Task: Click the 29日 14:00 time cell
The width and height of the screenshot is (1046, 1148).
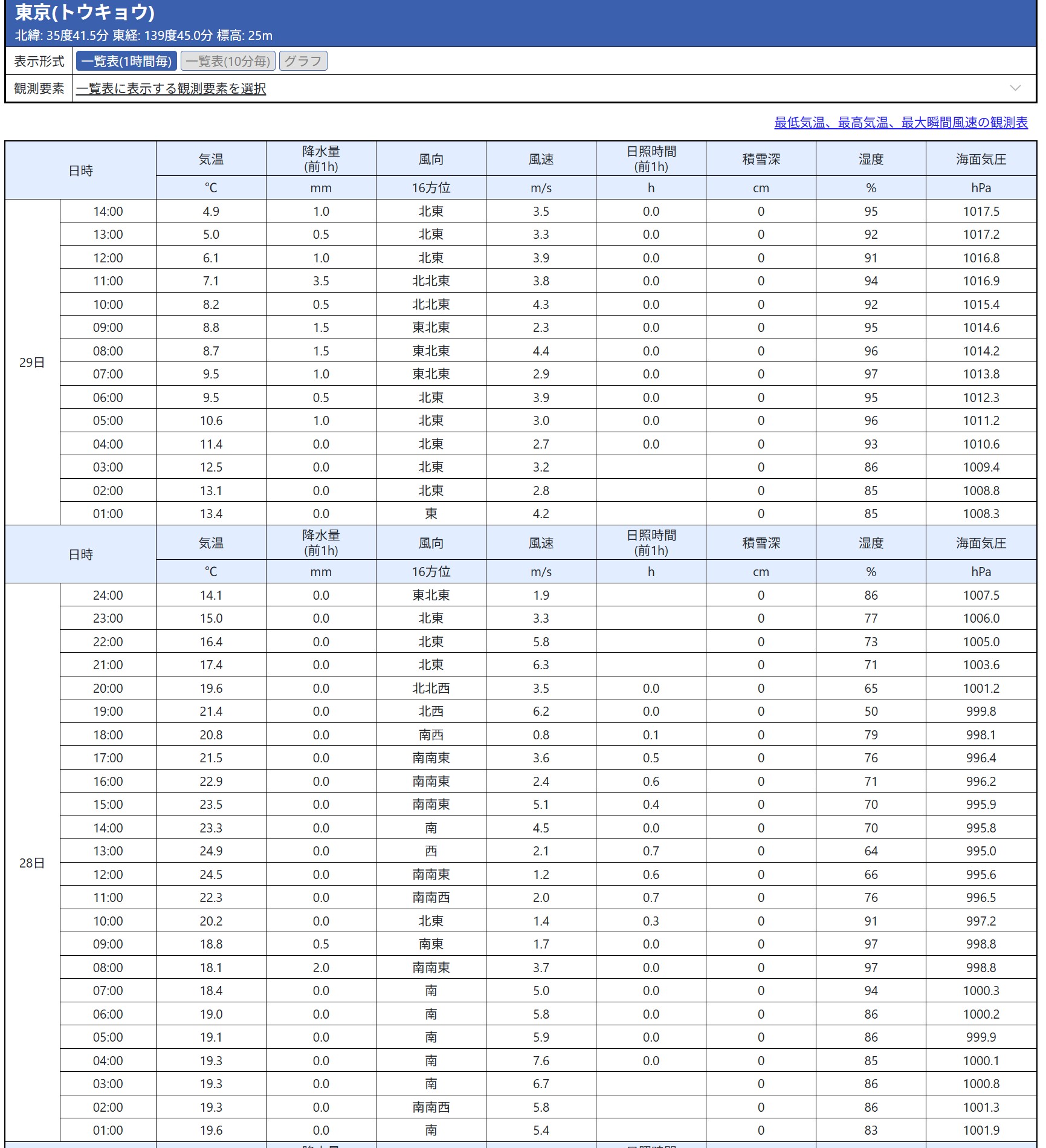Action: 108,212
